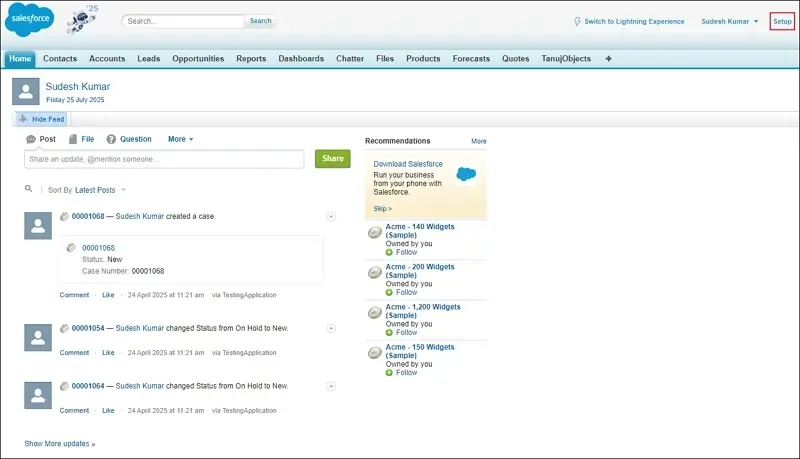Click the Question mark icon
800x459 pixels.
click(x=112, y=139)
